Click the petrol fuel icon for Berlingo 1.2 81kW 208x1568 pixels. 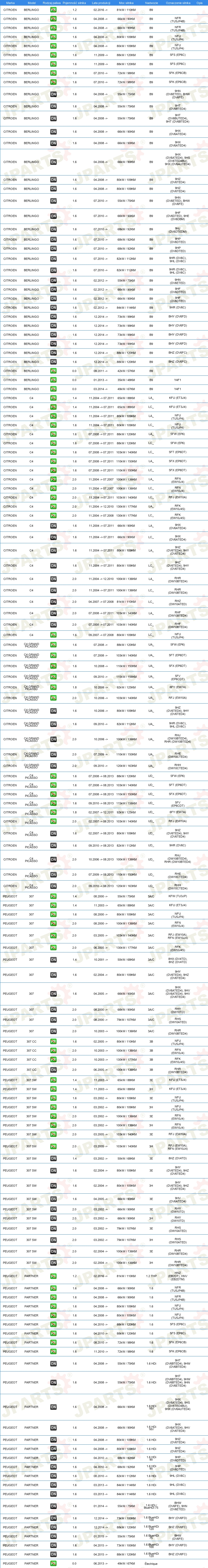coord(53,10)
